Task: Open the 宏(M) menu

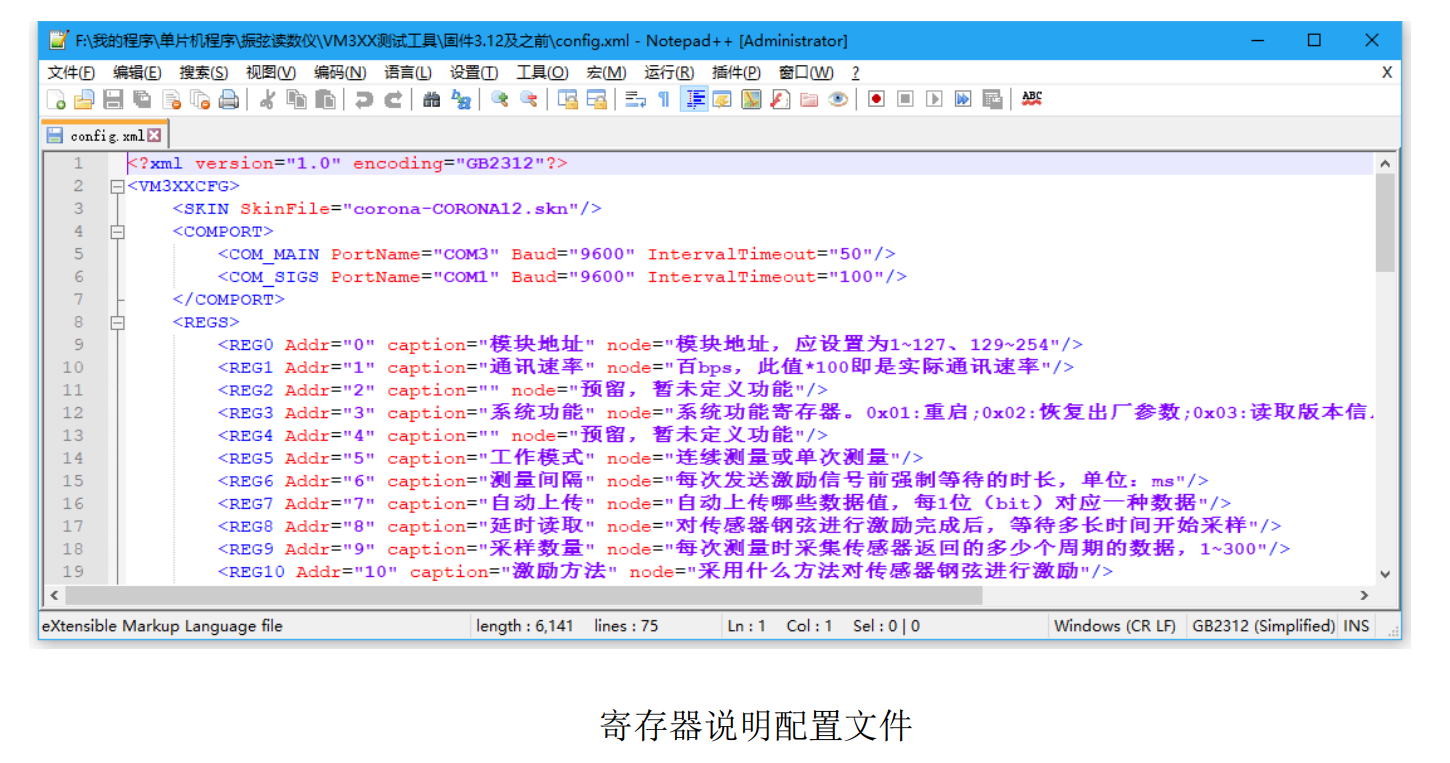Action: point(606,72)
